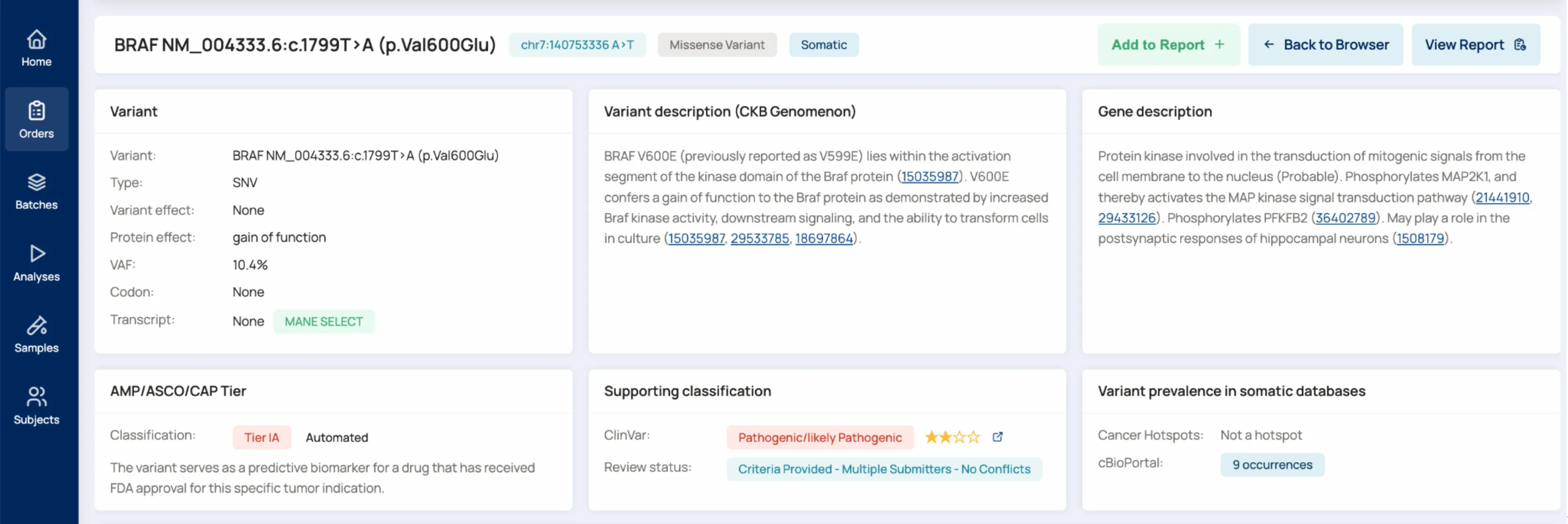
Task: Go to Orders in sidebar
Action: coord(36,119)
